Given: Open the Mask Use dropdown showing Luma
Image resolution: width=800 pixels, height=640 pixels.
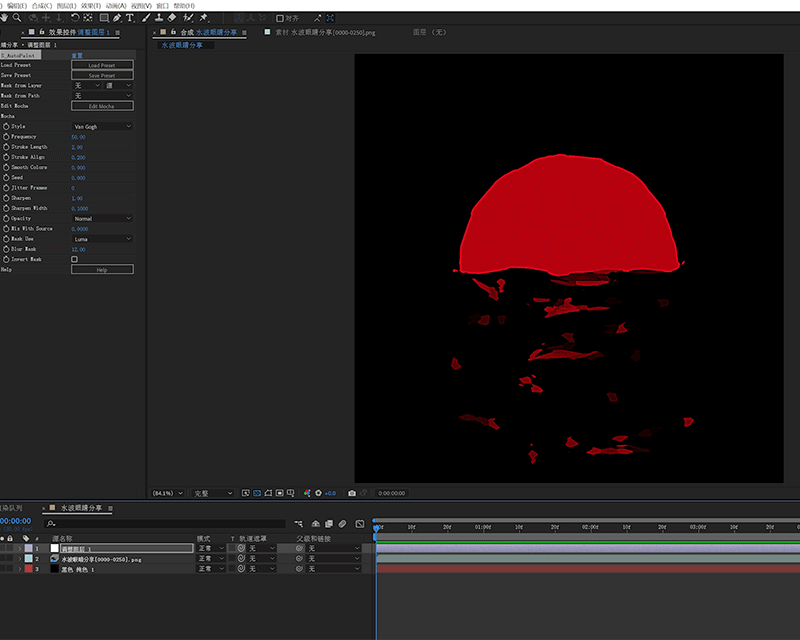Looking at the screenshot, I should (x=102, y=239).
